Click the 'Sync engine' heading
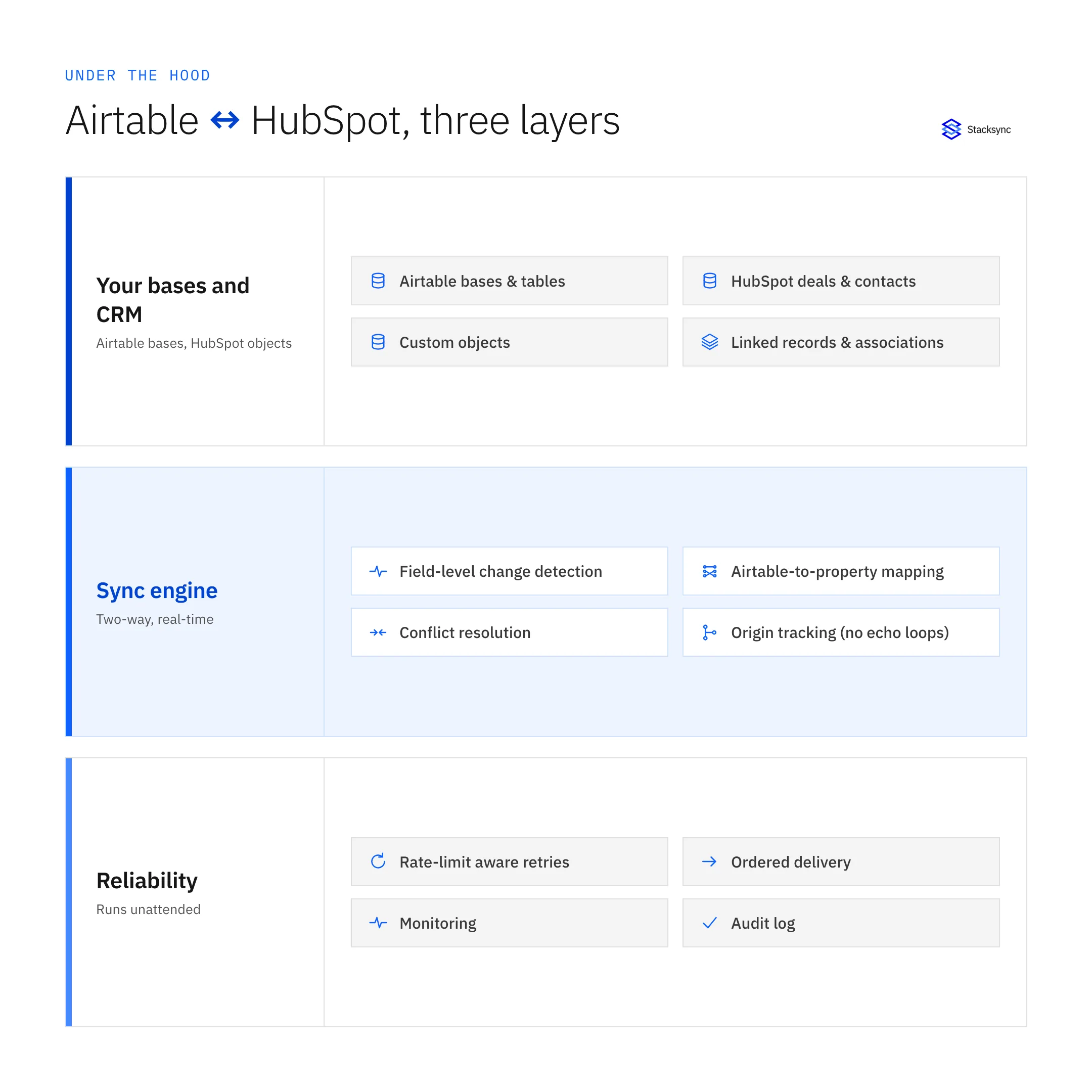 click(157, 590)
